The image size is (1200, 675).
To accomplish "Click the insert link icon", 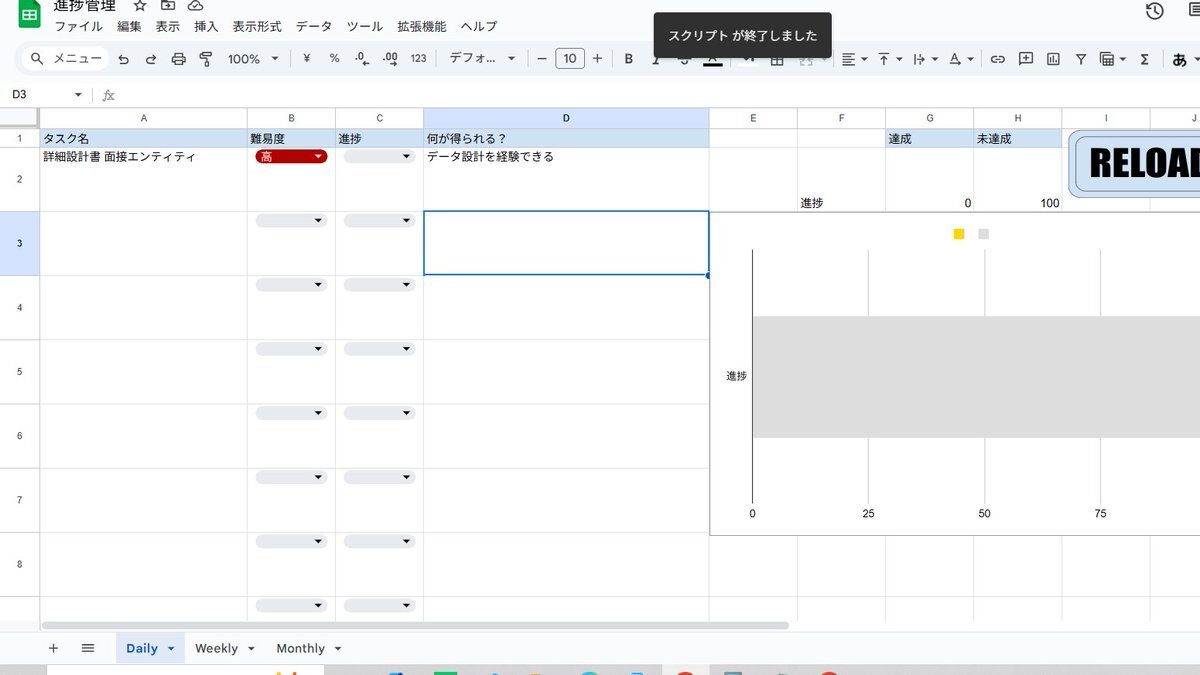I will pyautogui.click(x=997, y=59).
